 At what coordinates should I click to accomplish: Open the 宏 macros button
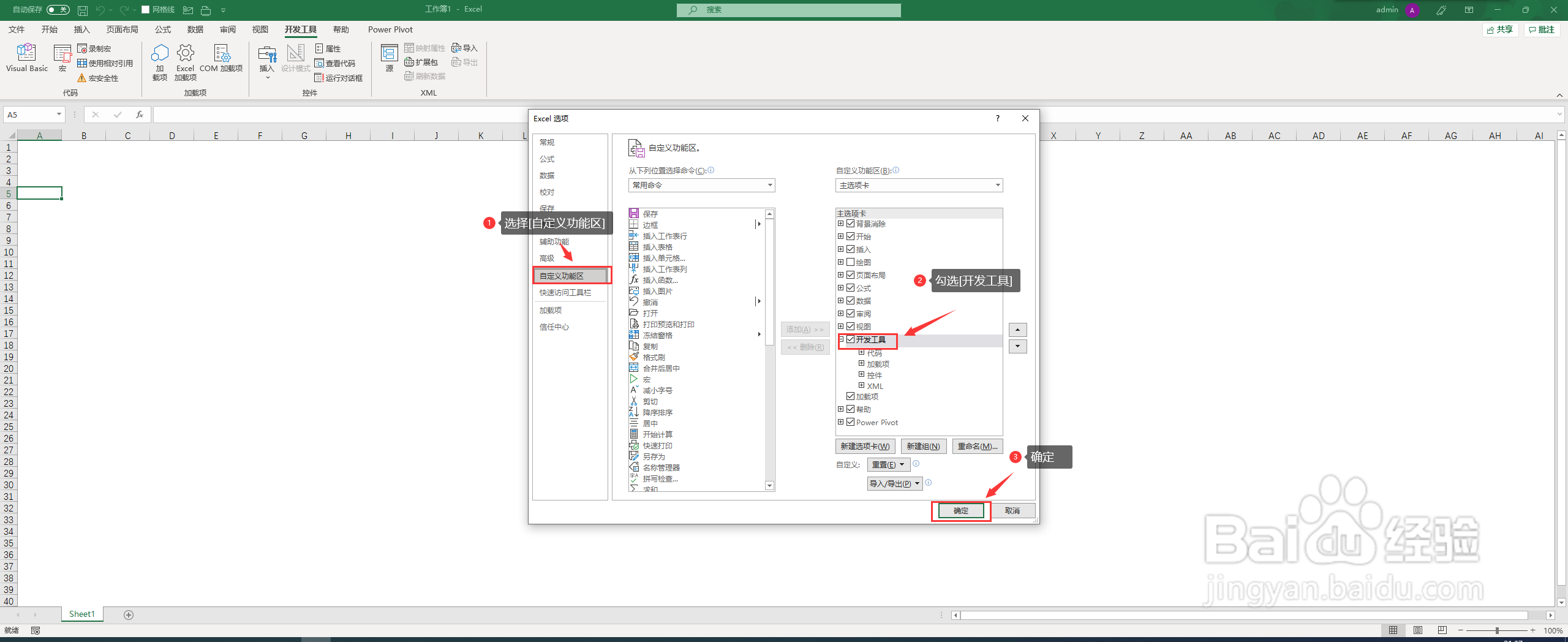point(62,58)
